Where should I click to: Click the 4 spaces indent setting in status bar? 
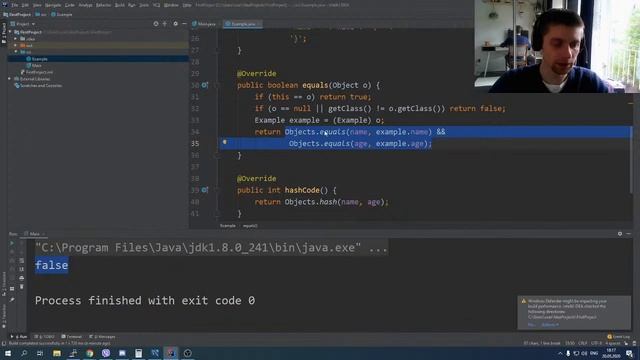(613, 343)
